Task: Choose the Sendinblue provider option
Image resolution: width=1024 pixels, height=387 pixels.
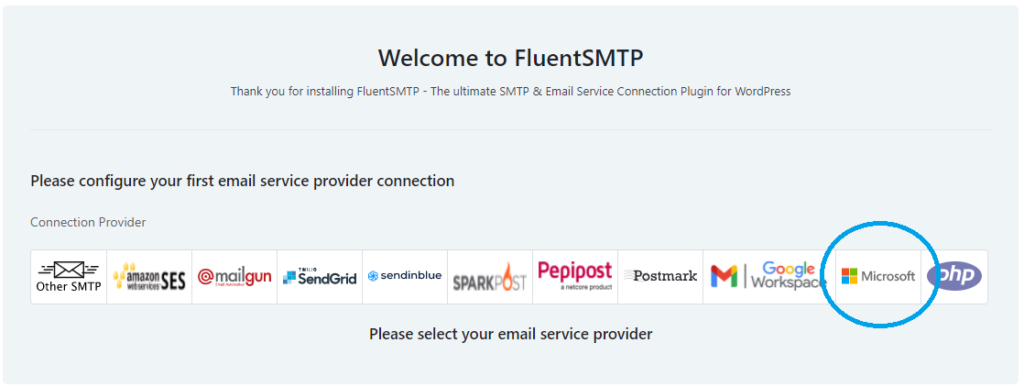Action: click(405, 277)
